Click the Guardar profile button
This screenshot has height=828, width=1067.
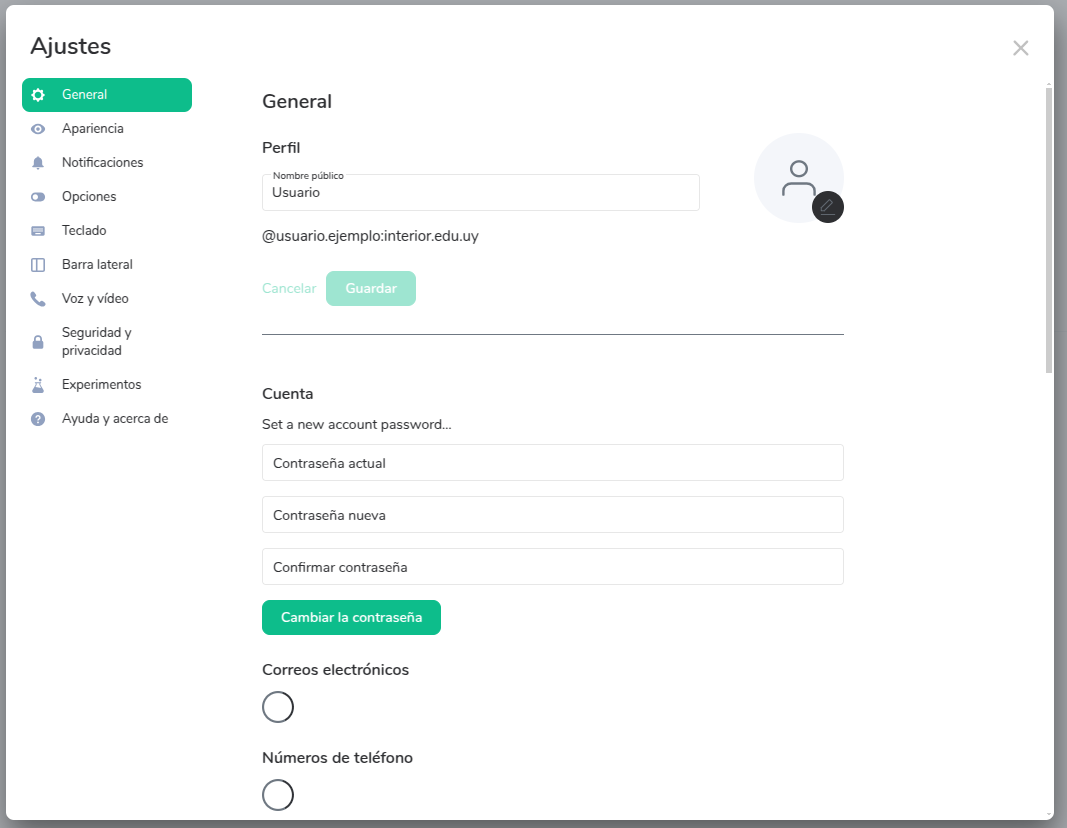click(370, 288)
